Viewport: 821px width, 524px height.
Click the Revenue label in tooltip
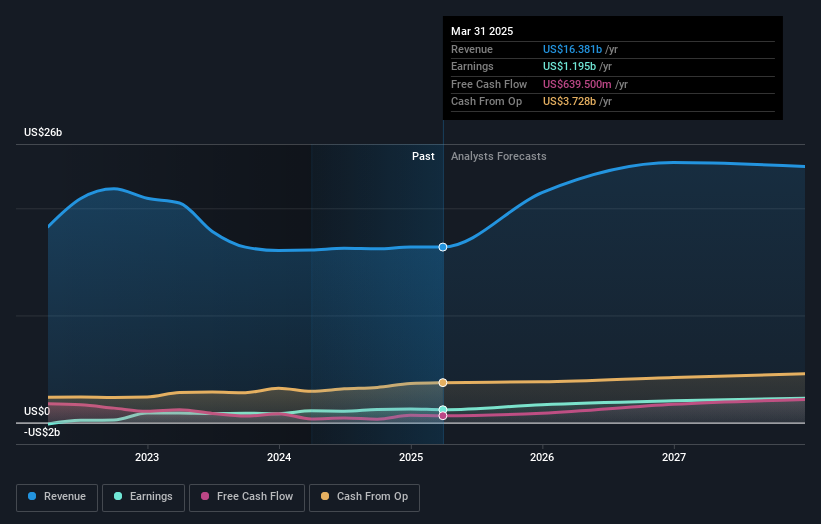tap(472, 49)
